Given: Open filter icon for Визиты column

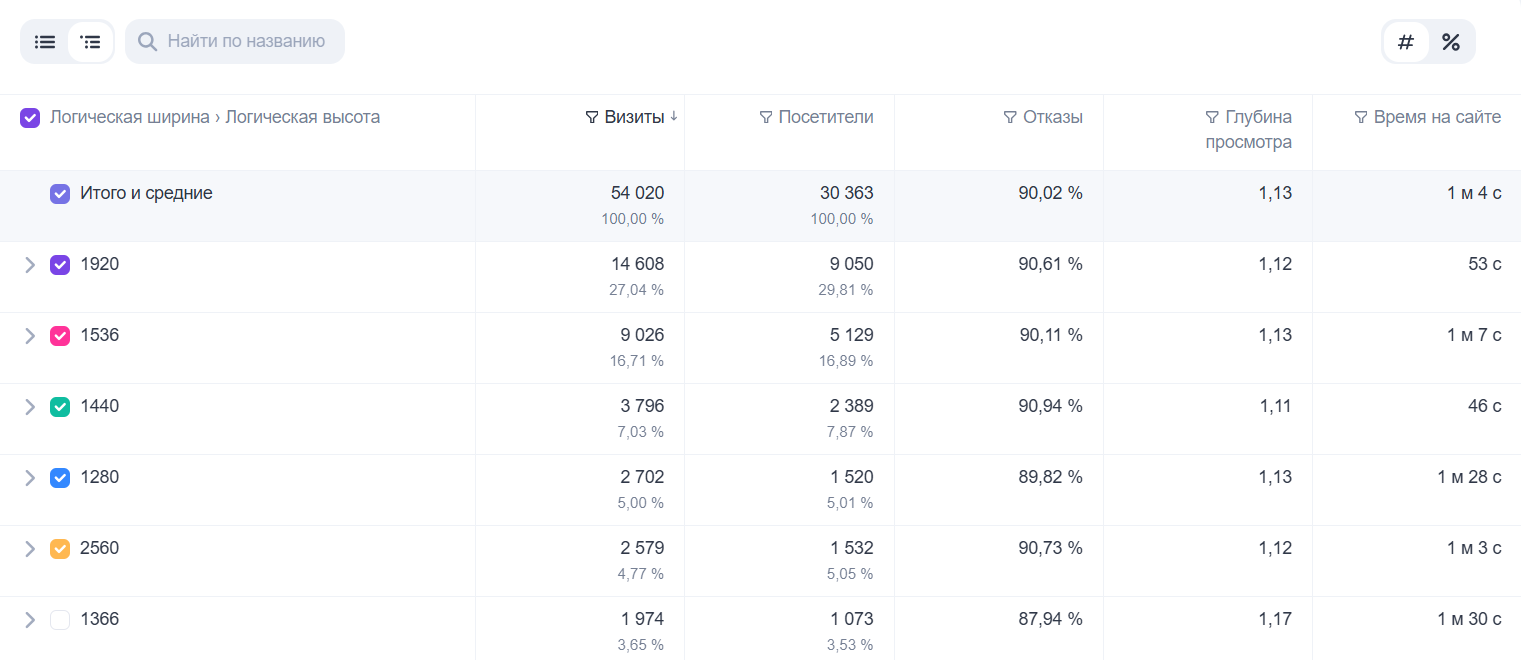Looking at the screenshot, I should (x=592, y=118).
